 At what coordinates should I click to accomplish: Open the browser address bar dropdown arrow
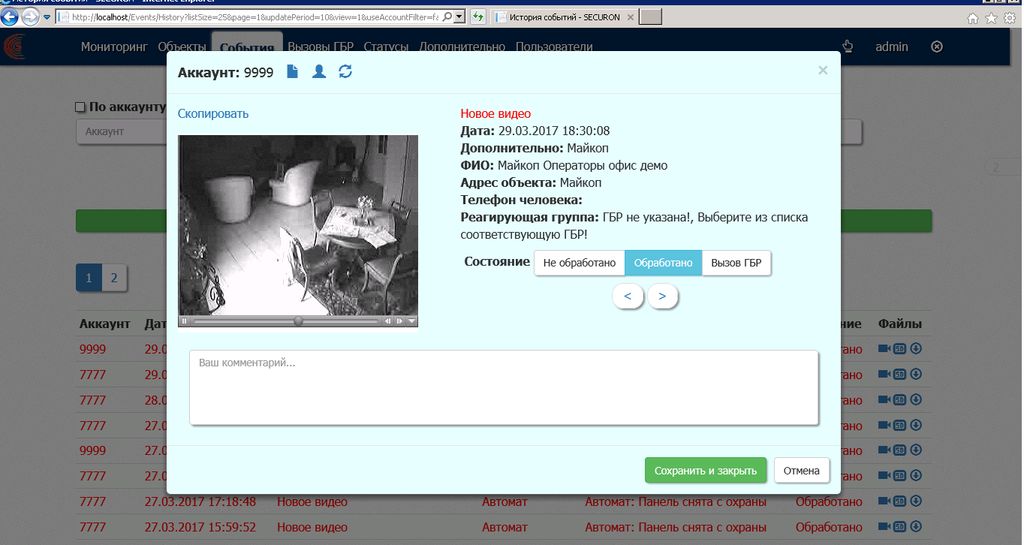pos(459,17)
